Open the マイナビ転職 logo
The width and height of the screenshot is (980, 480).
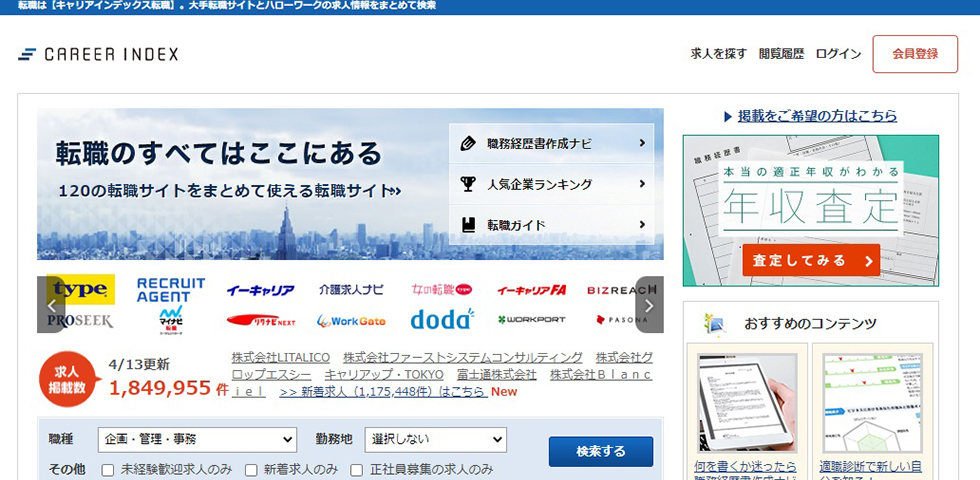pyautogui.click(x=171, y=321)
